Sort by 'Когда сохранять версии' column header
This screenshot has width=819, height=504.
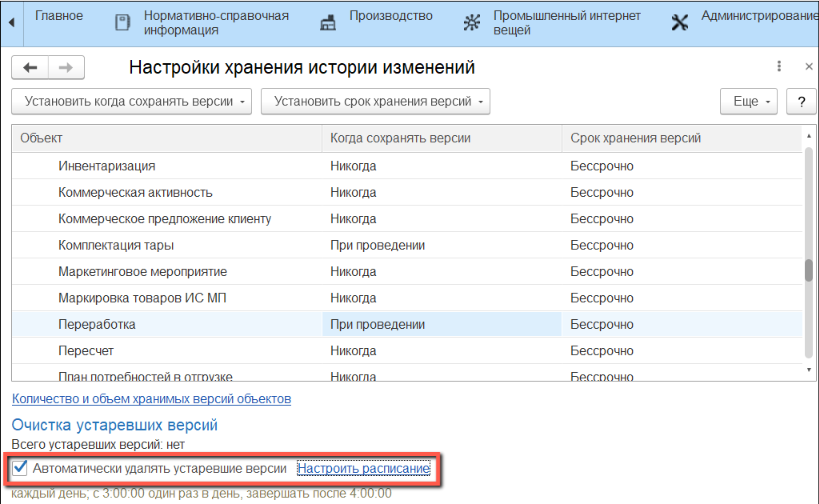[x=400, y=138]
